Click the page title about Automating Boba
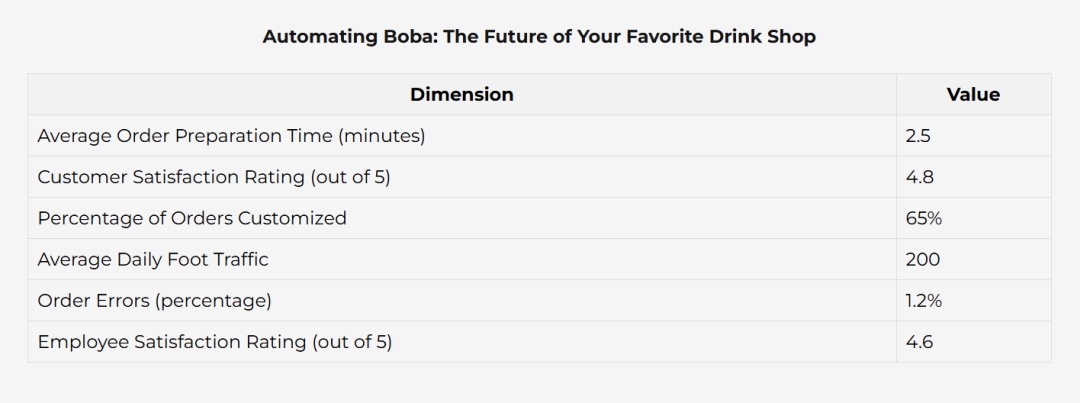The height and width of the screenshot is (403, 1080). [539, 36]
